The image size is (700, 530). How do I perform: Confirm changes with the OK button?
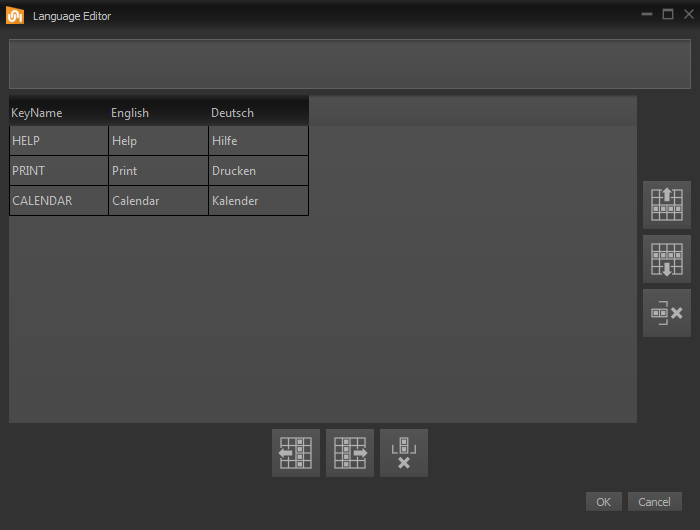[603, 502]
